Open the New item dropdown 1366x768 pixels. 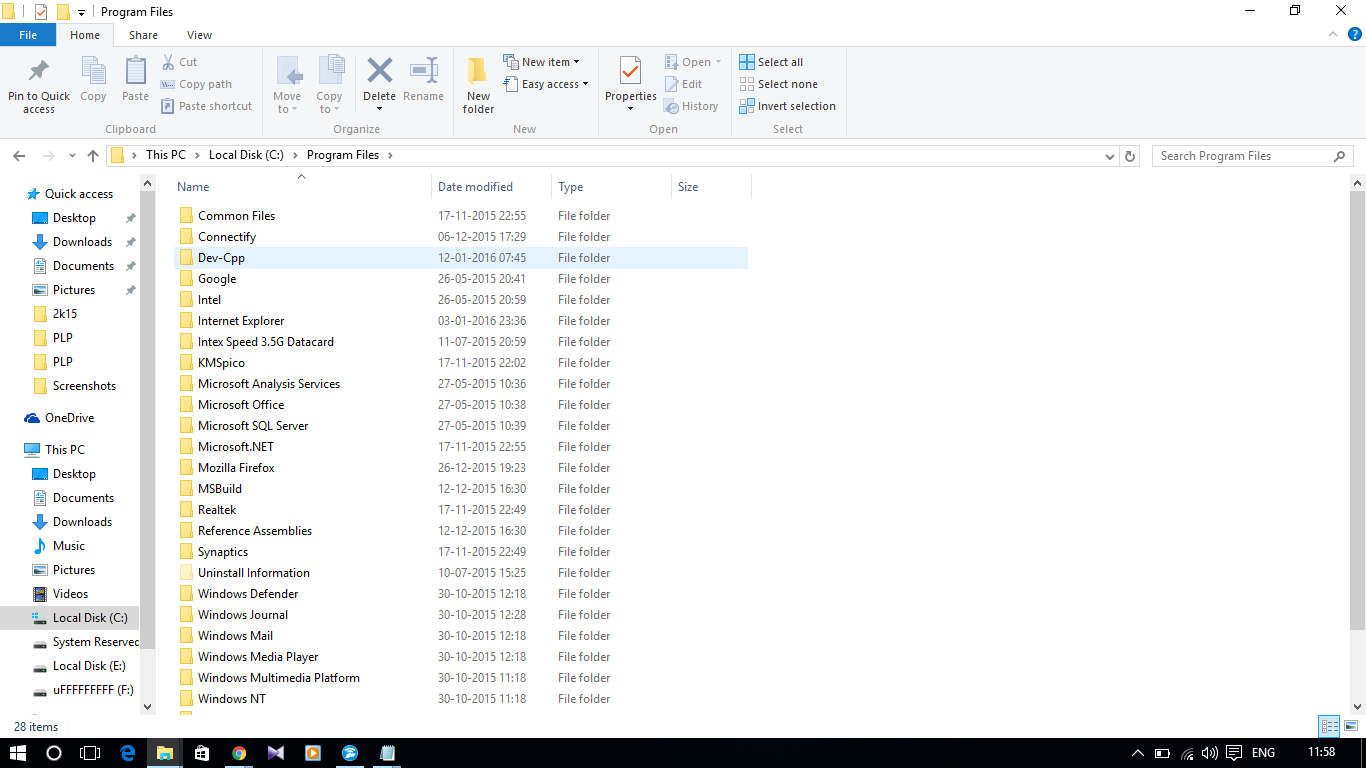541,62
